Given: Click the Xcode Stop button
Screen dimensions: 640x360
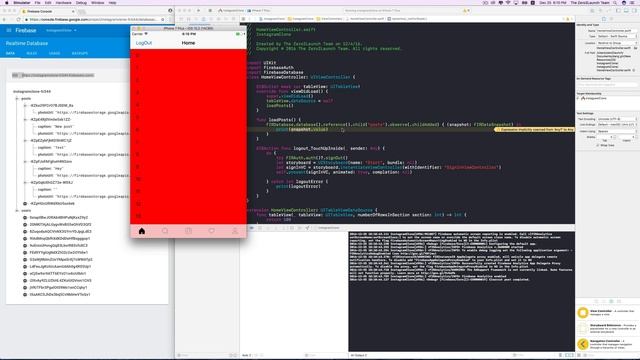Looking at the screenshot, I should pos(210,11).
